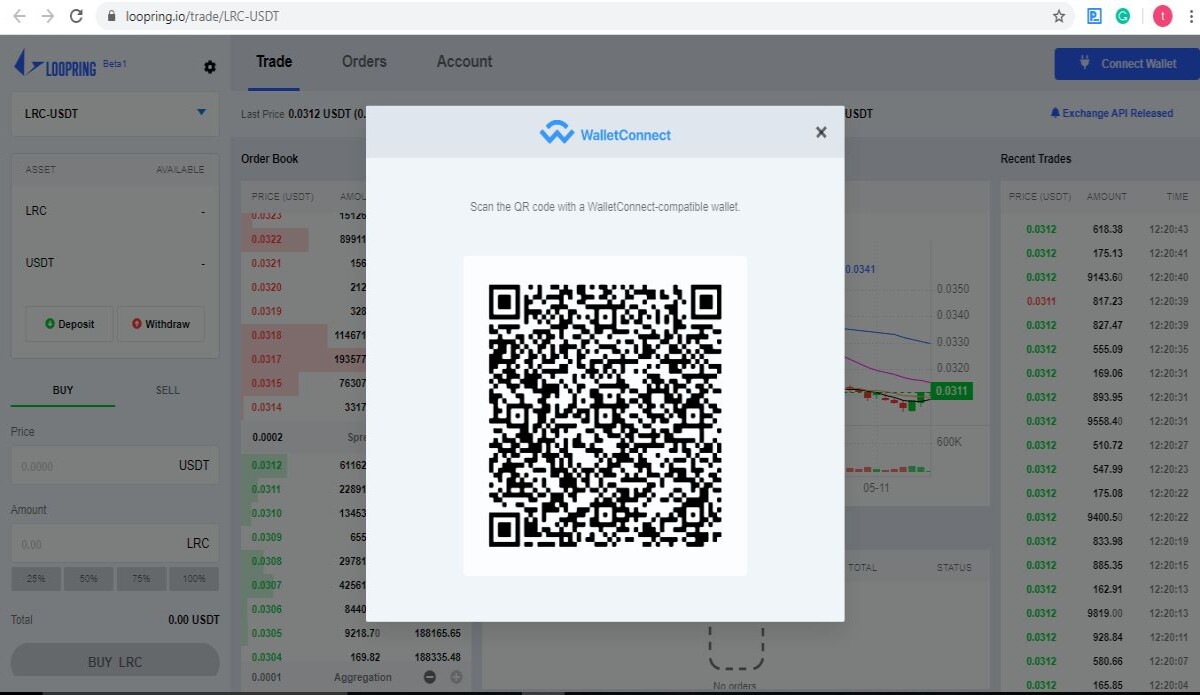
Task: Select sell order at price 0.0314
Action: (266, 407)
